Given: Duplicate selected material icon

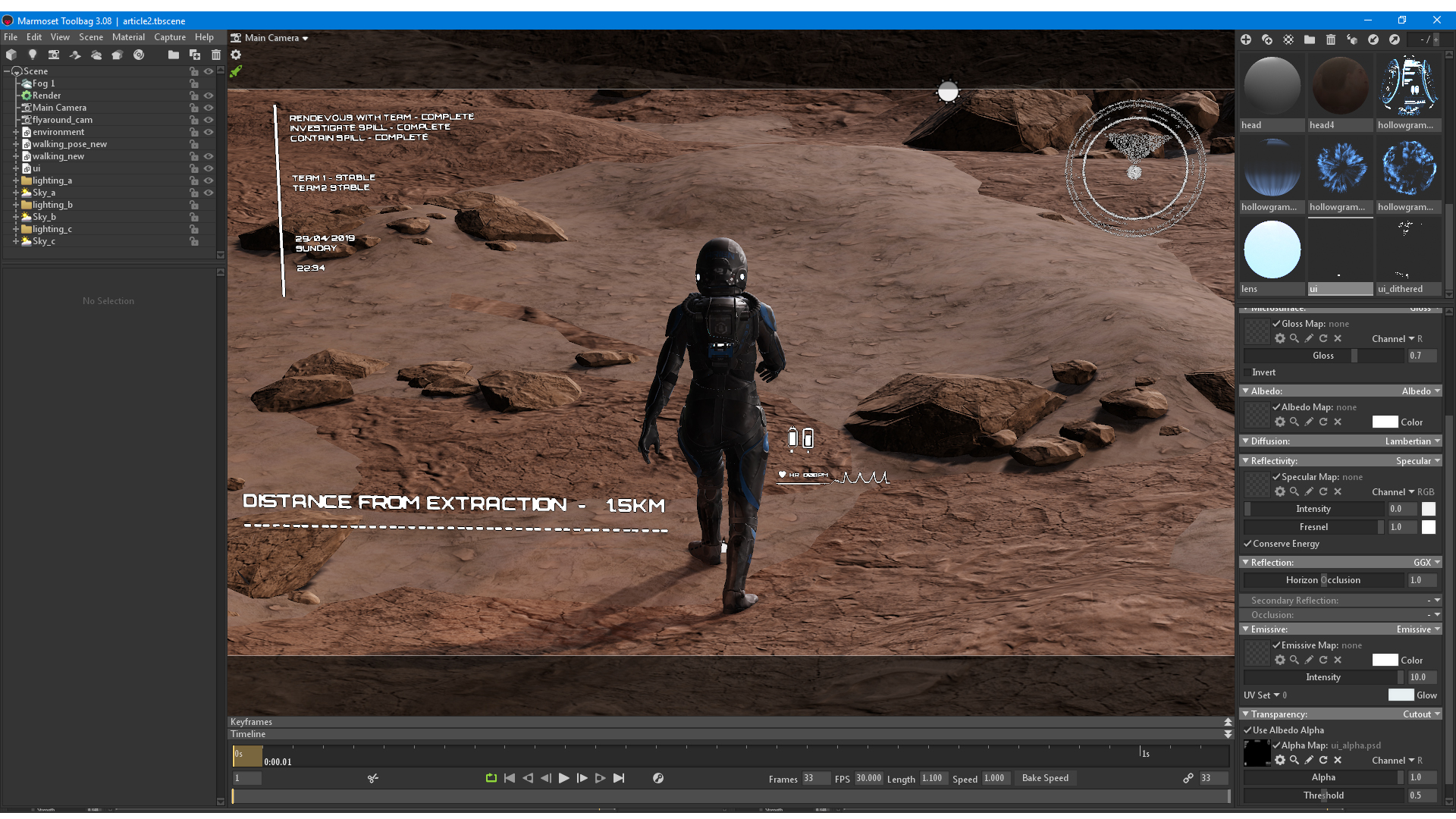Looking at the screenshot, I should (x=1267, y=39).
